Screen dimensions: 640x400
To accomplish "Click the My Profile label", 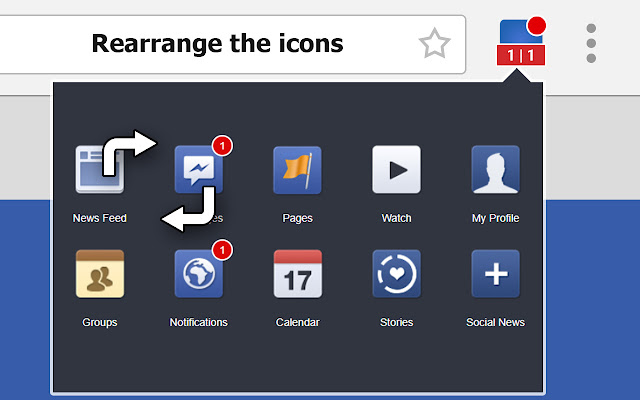I will pyautogui.click(x=496, y=218).
